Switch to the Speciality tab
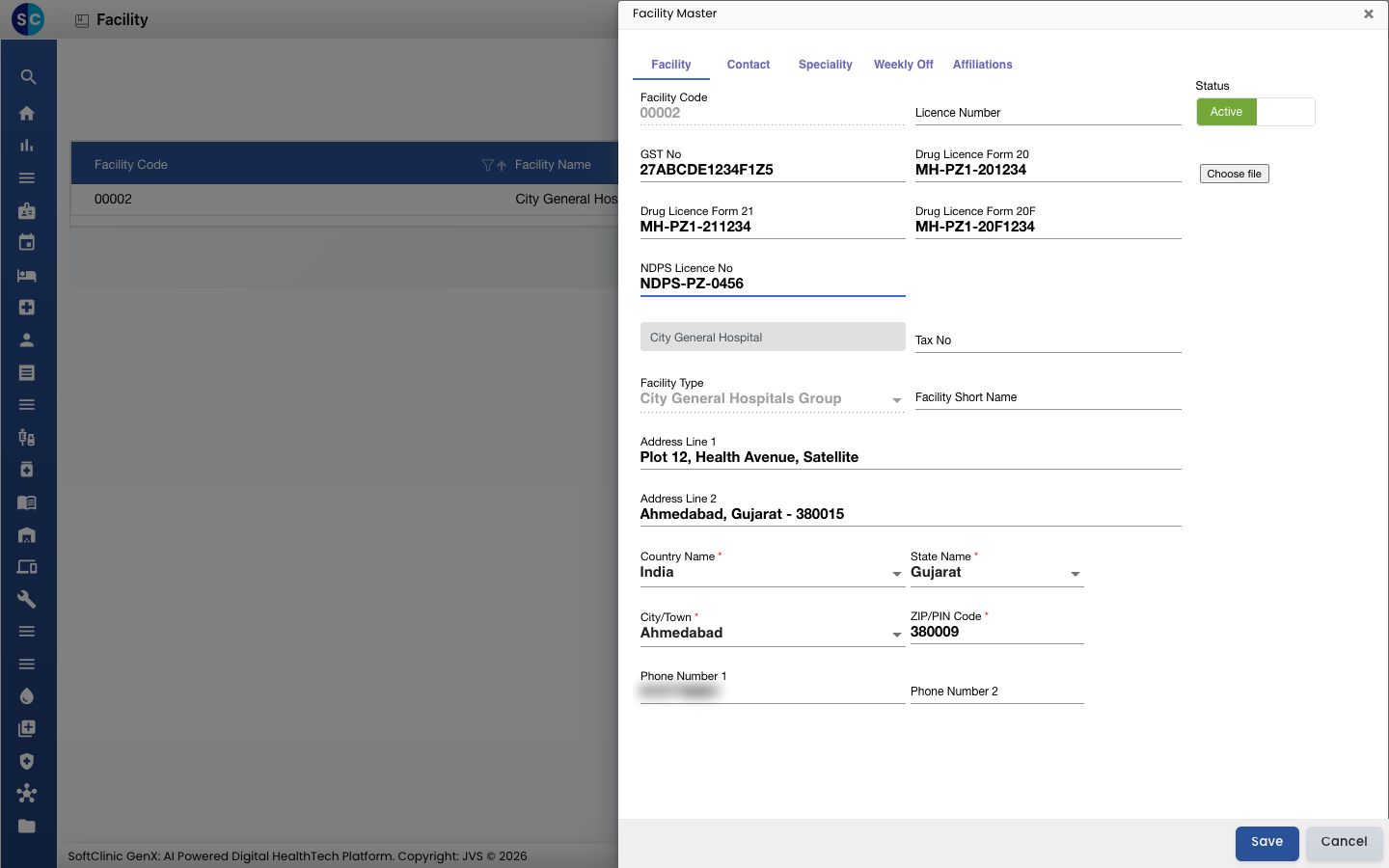Screen dimensions: 1389x868 tap(825, 65)
